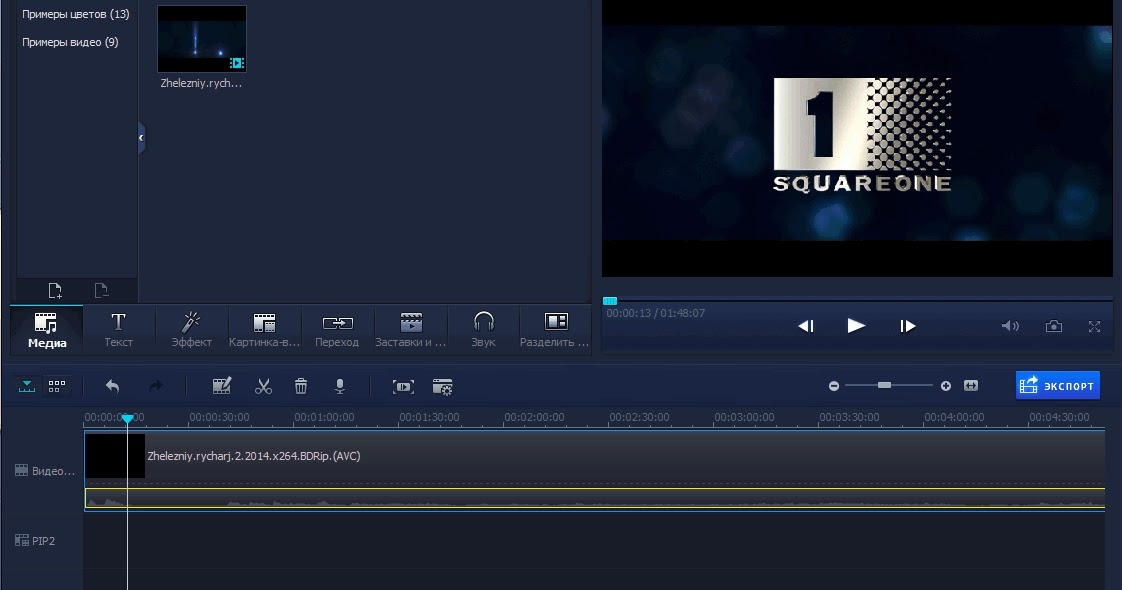Step back one frame
Image resolution: width=1122 pixels, height=590 pixels.
click(x=806, y=326)
